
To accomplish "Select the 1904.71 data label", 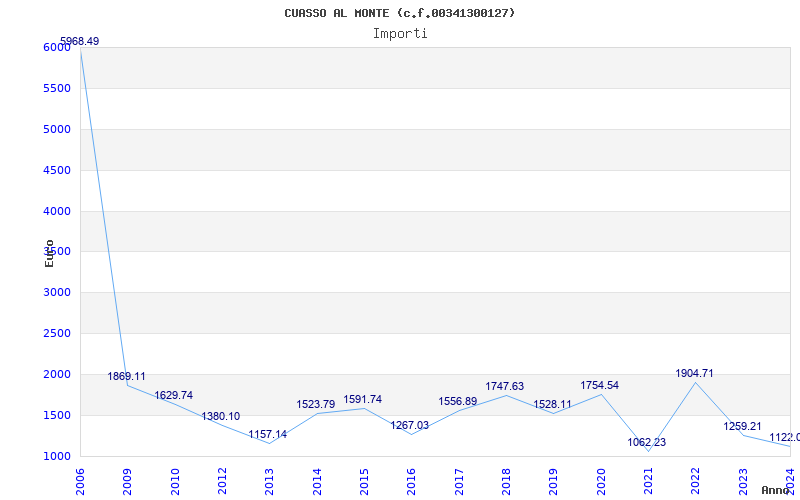I will click(694, 373).
